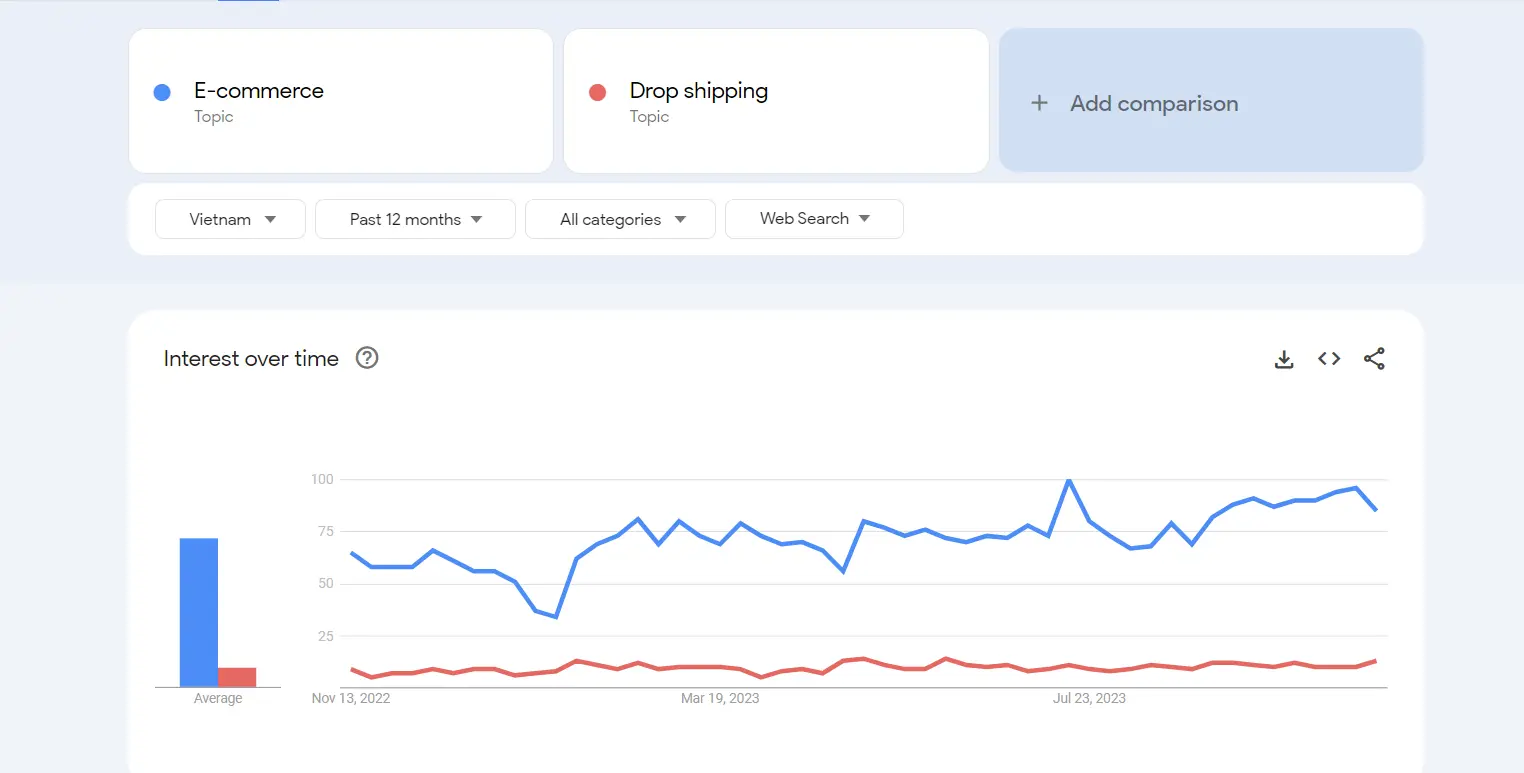Select the Drop shipping topic card

point(776,100)
